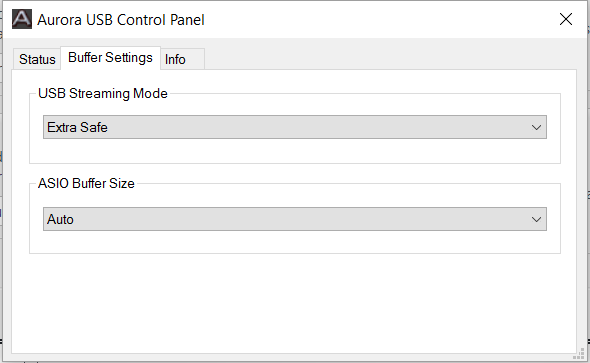Click blank space under the Auto combo box
This screenshot has height=363, width=590.
295,241
